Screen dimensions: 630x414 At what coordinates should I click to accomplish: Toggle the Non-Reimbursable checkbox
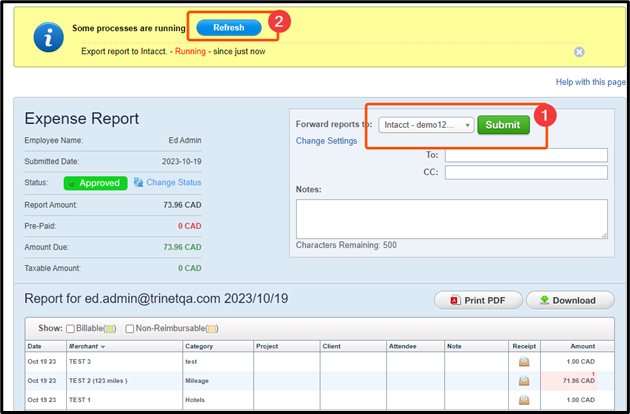coord(131,328)
